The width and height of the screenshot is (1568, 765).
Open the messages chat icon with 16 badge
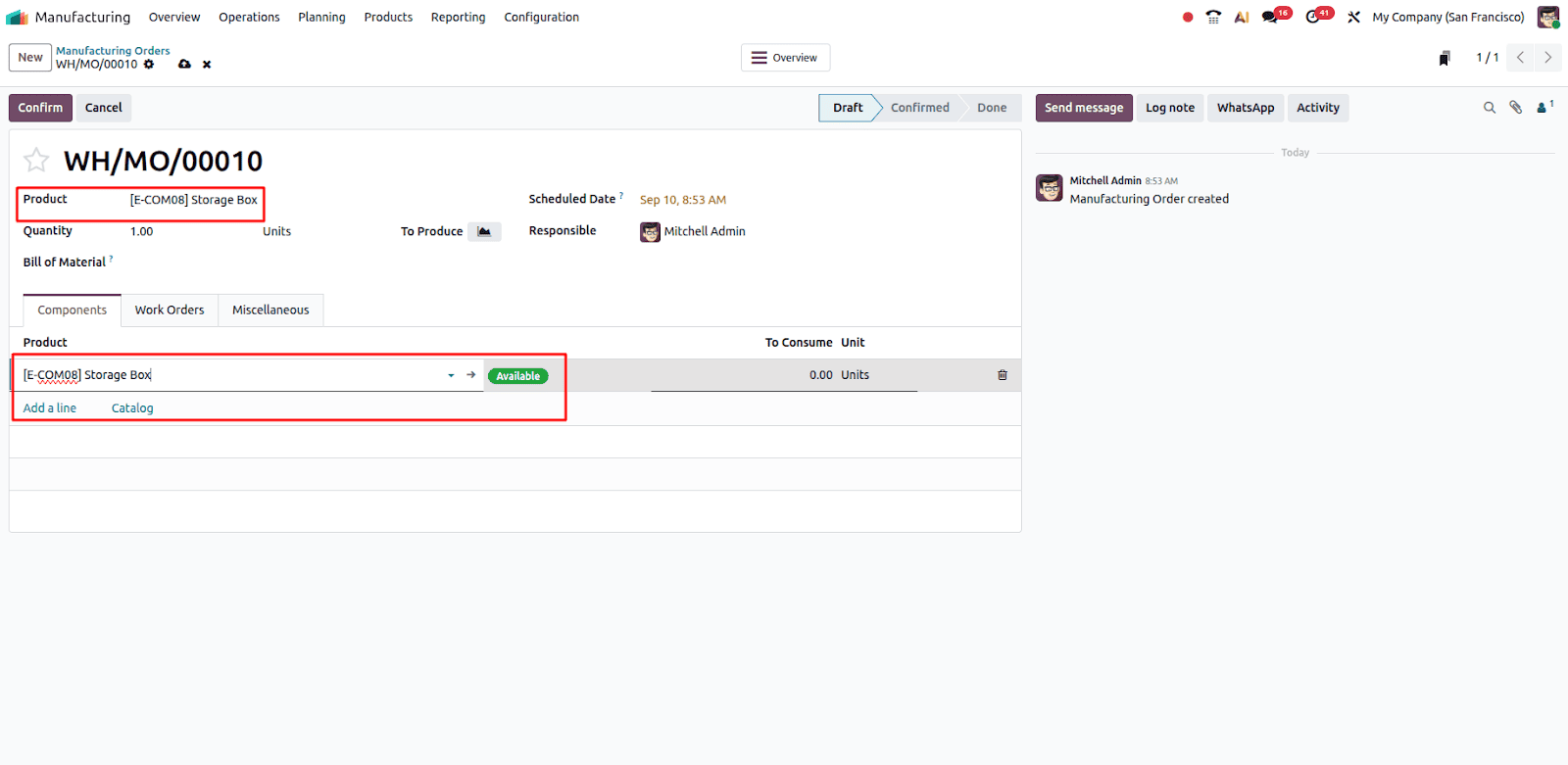click(1271, 17)
